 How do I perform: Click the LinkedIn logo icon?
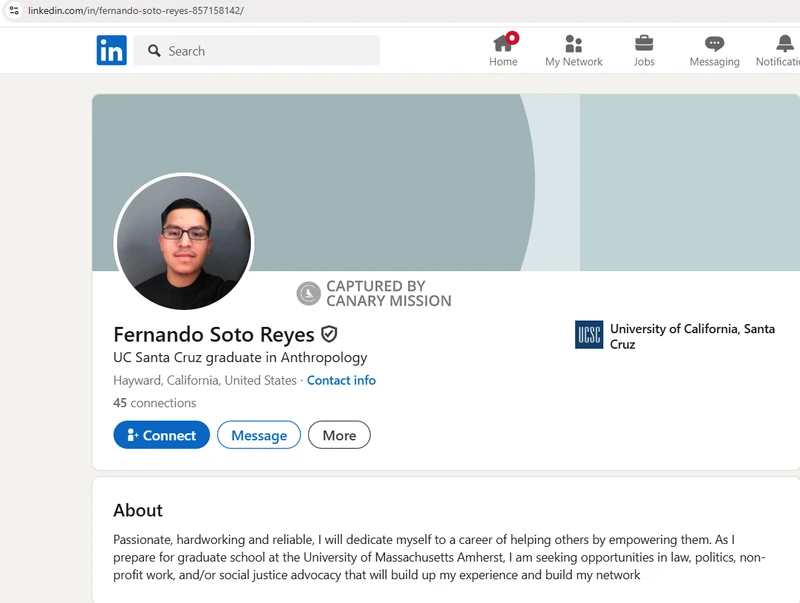[111, 50]
